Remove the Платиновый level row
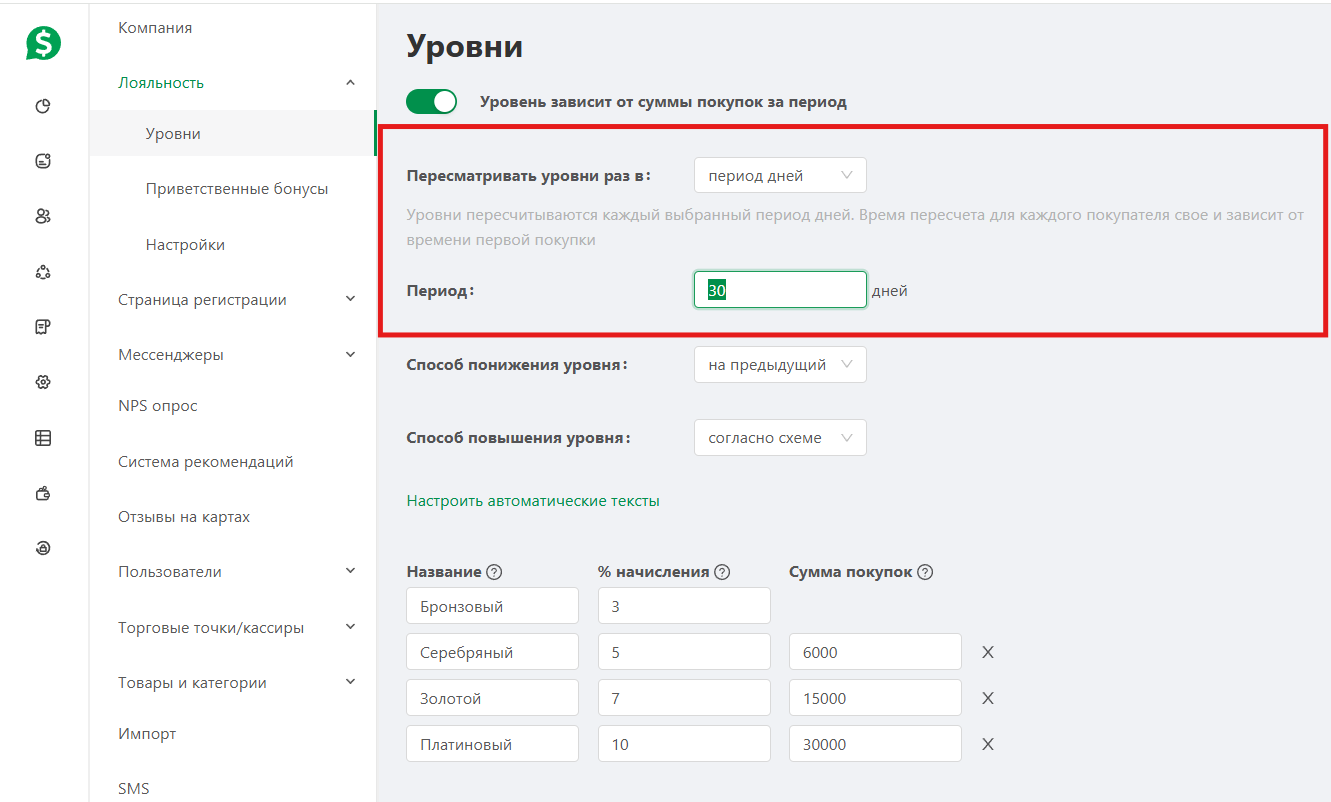Viewport: 1331px width, 802px height. coord(988,744)
